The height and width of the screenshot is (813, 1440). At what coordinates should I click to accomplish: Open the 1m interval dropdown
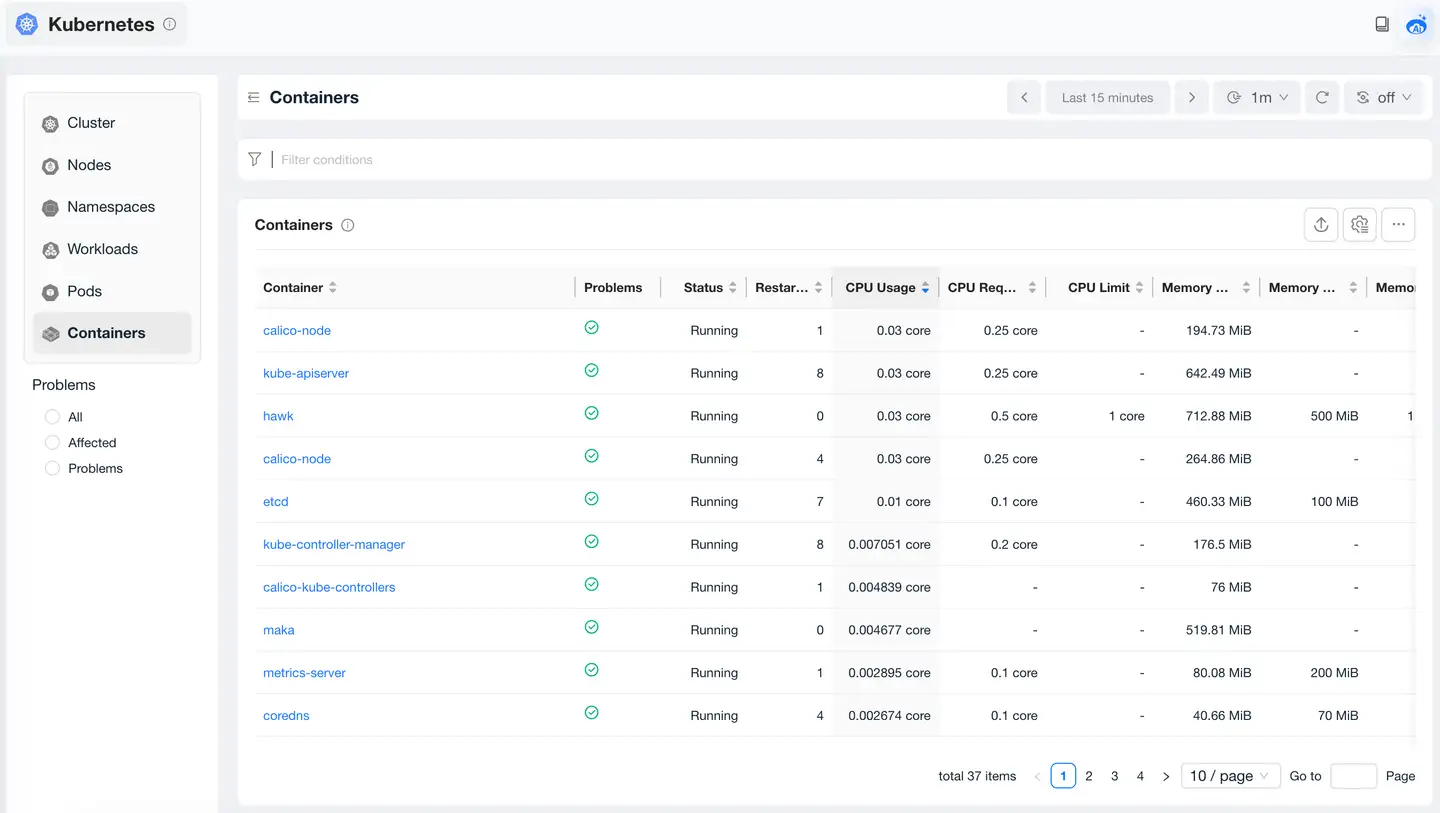(1257, 98)
